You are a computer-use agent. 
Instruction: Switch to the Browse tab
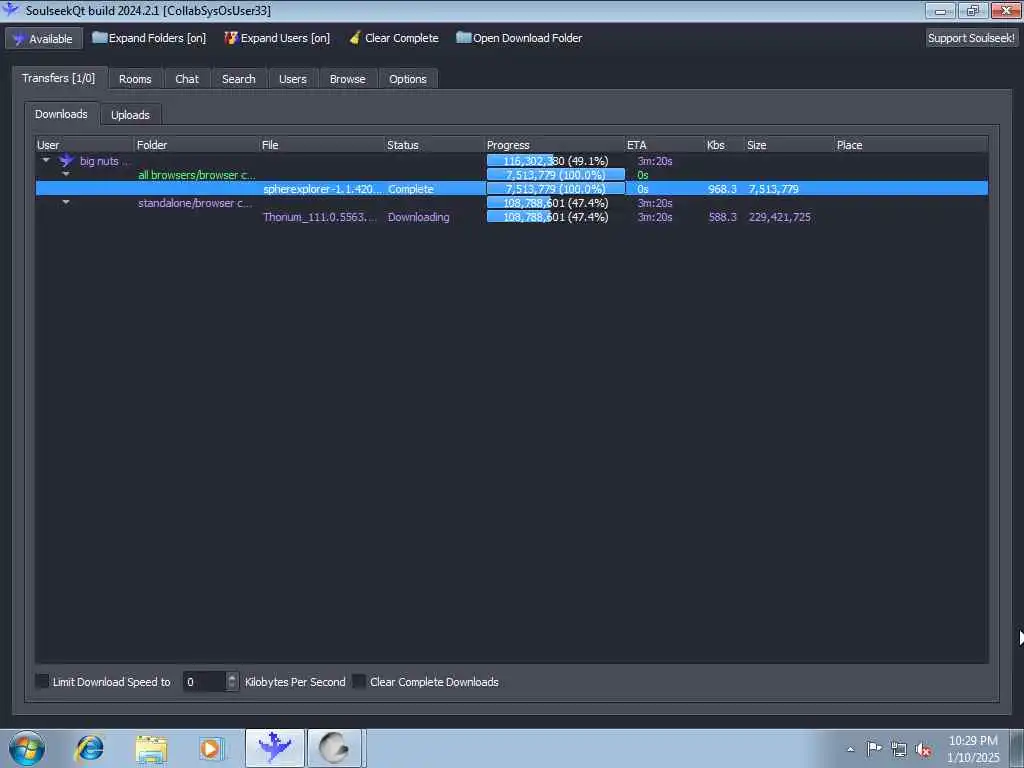tap(347, 79)
